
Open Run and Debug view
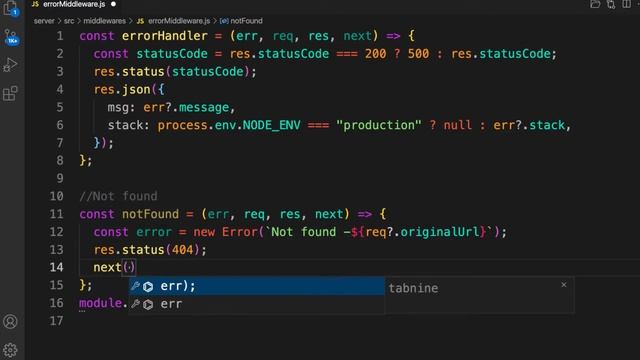click(x=10, y=65)
